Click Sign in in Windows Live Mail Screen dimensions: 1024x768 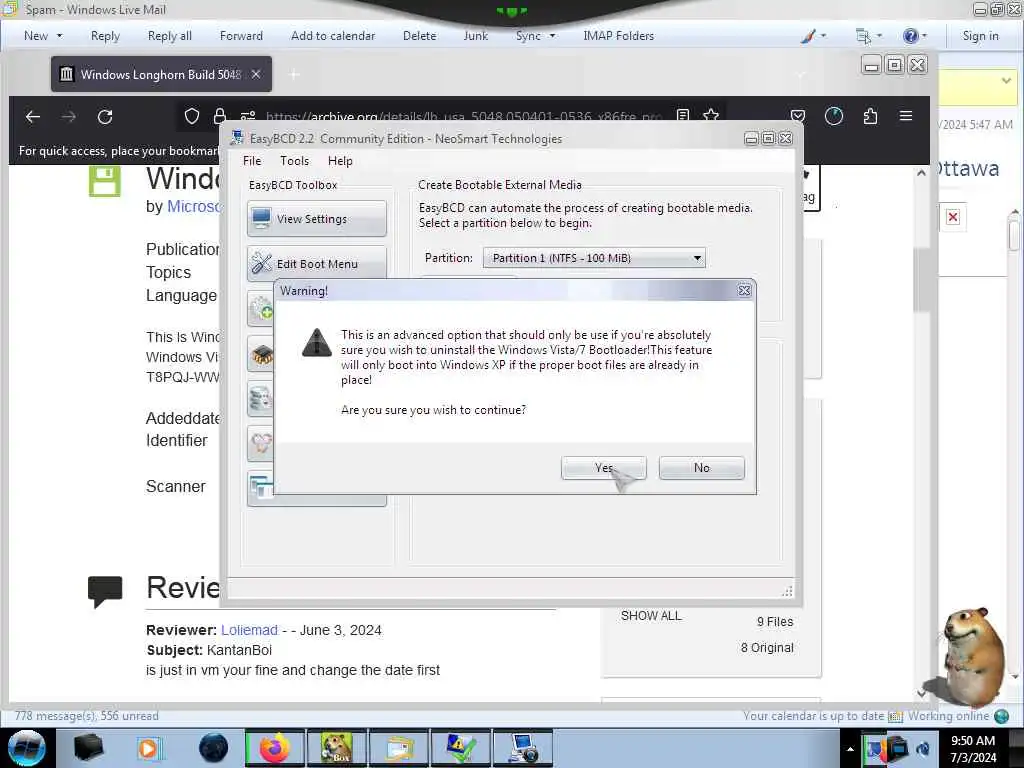(x=980, y=36)
